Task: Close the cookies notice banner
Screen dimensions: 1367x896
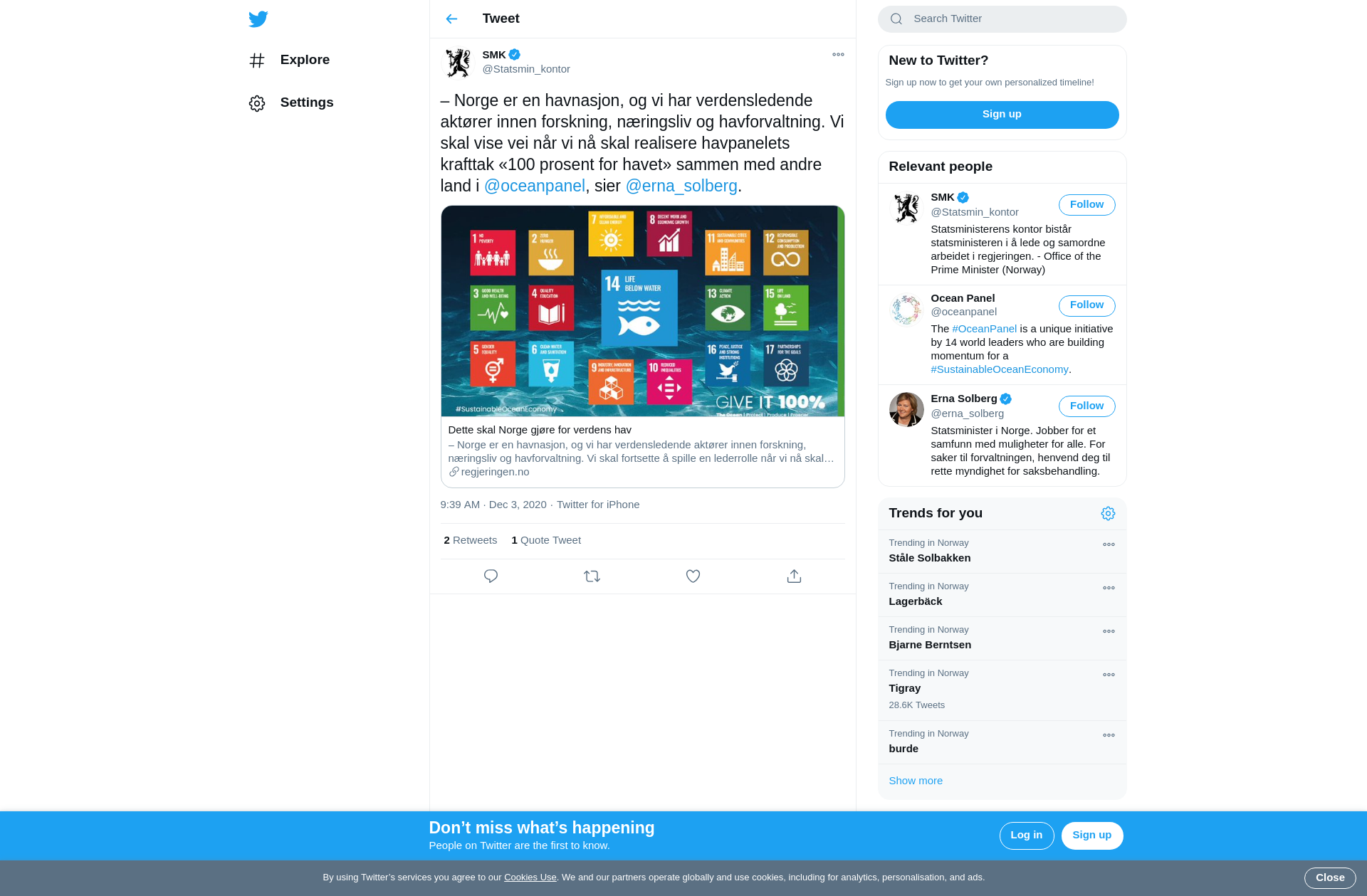Action: pos(1329,878)
